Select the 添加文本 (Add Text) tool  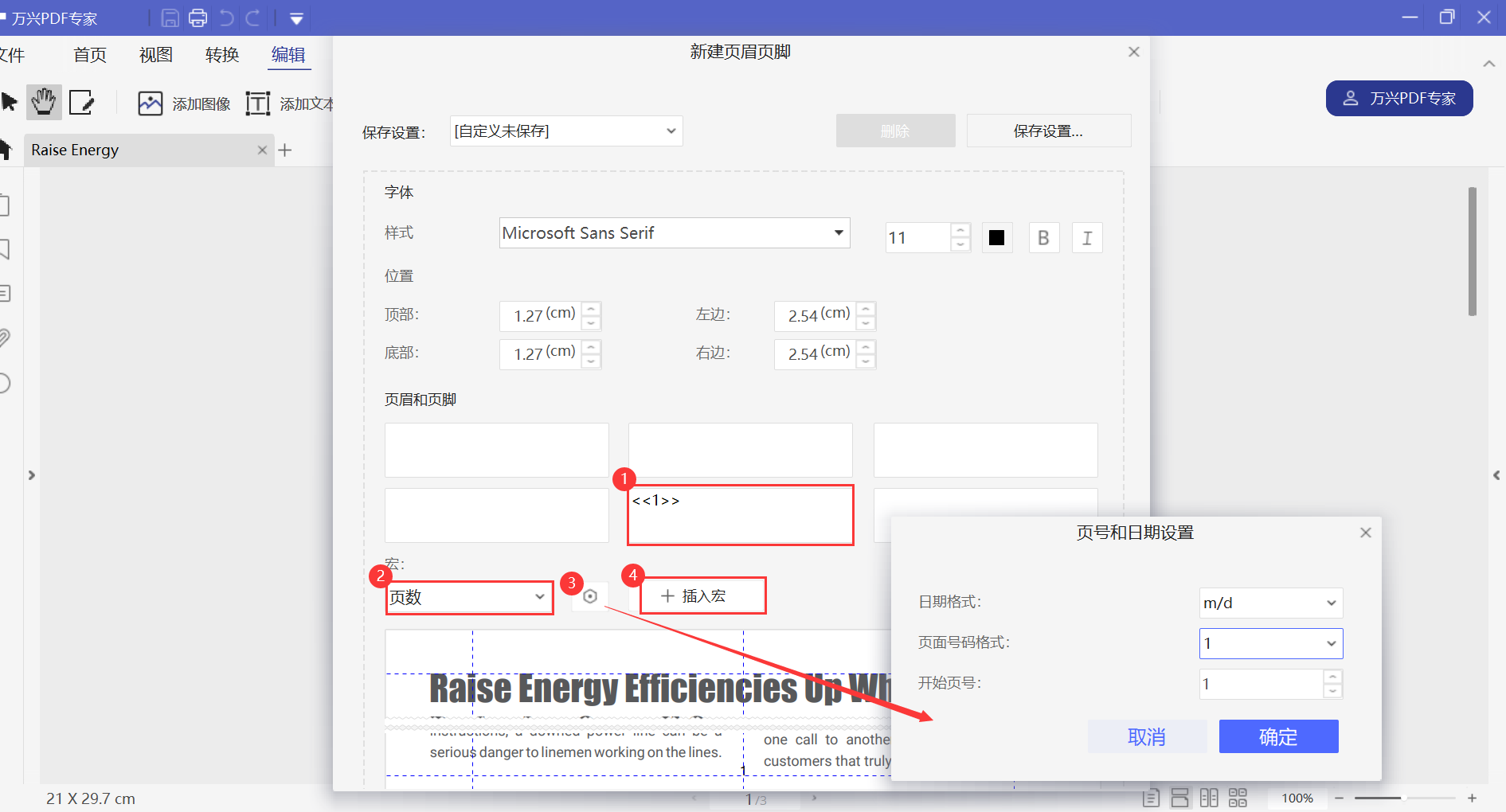pyautogui.click(x=291, y=103)
